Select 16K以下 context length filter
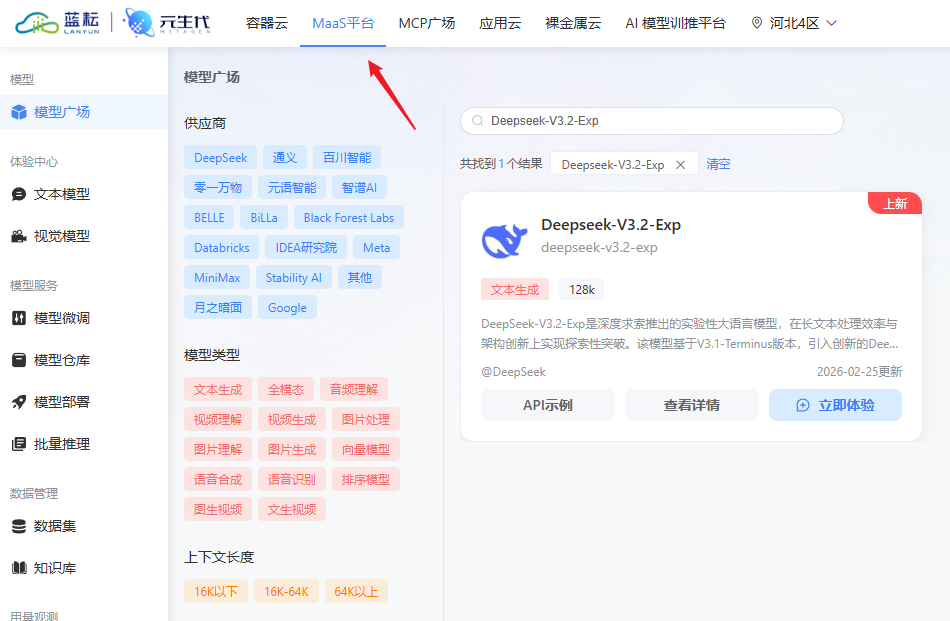Image resolution: width=950 pixels, height=621 pixels. 216,591
